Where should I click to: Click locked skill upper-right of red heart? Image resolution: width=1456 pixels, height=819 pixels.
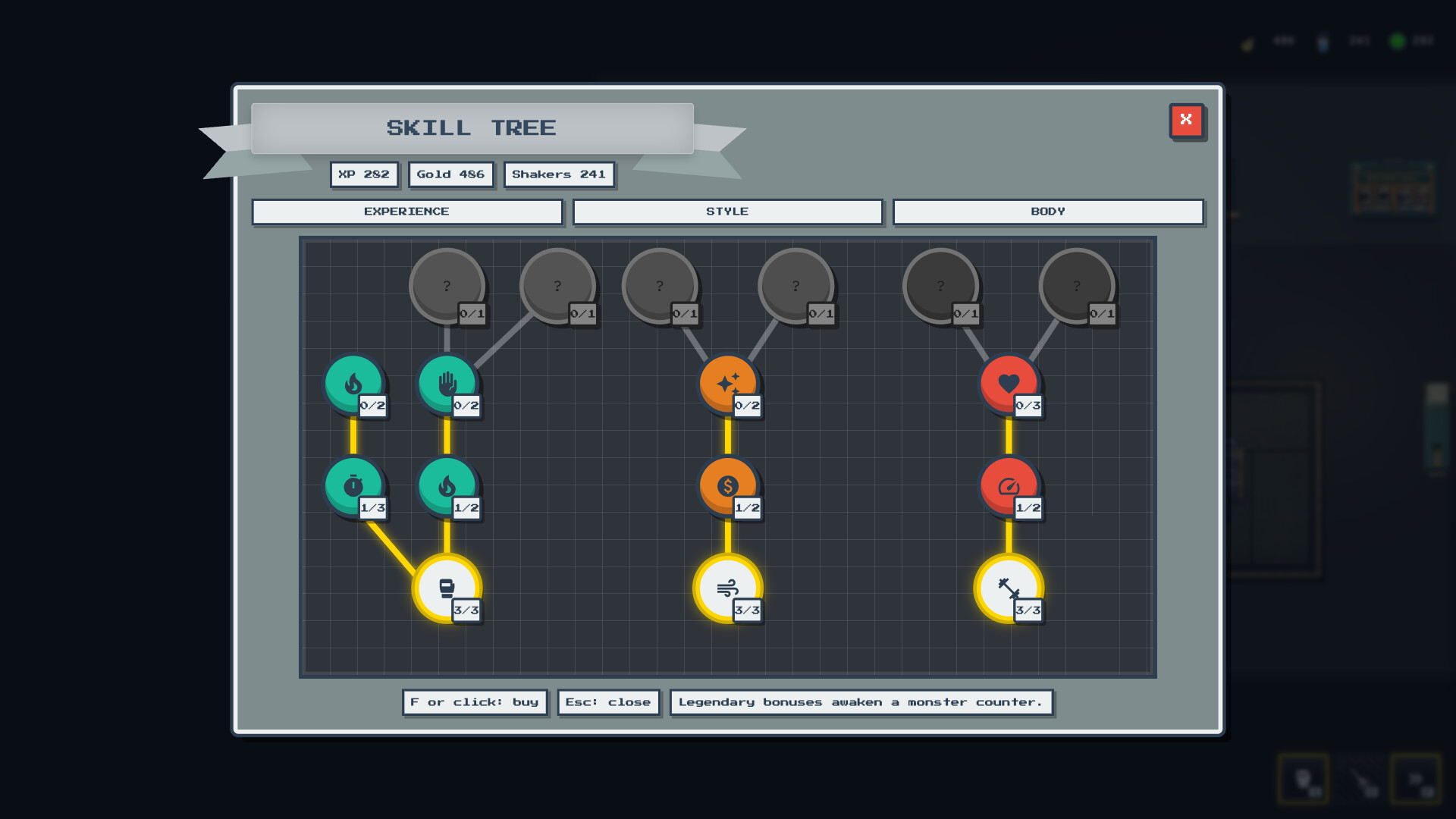point(1077,286)
